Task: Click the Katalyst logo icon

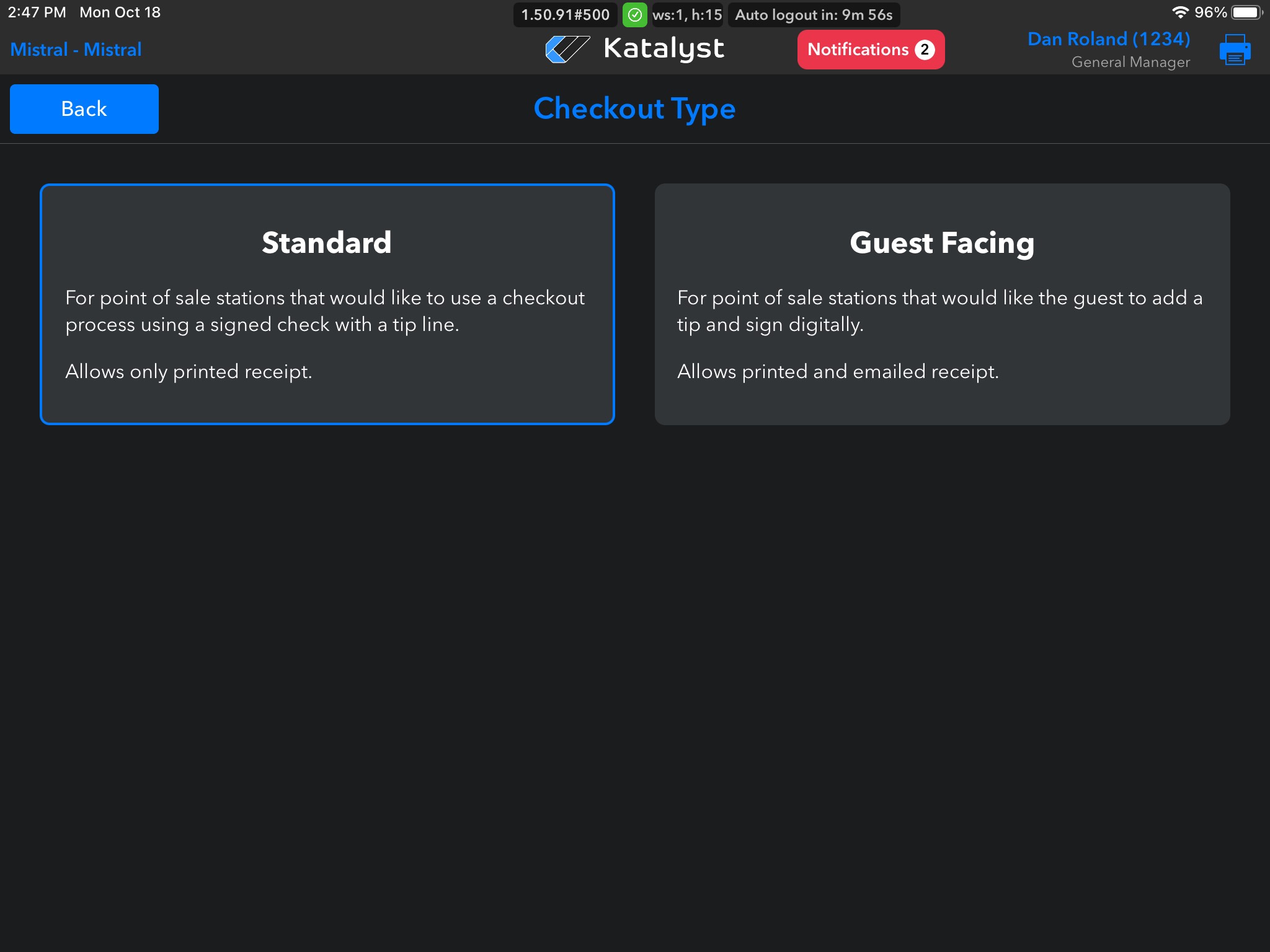Action: point(567,49)
